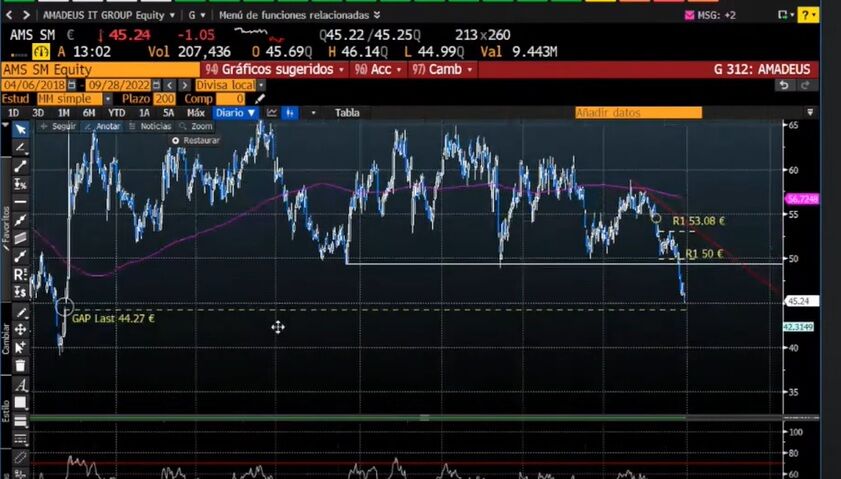This screenshot has height=479, width=841.
Task: Click the start date 04/06/2018 field
Action: tap(34, 85)
